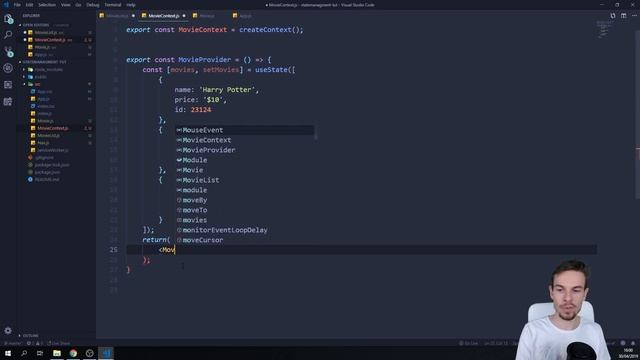Open the Search view in activity bar
The height and width of the screenshot is (360, 640).
[8, 35]
